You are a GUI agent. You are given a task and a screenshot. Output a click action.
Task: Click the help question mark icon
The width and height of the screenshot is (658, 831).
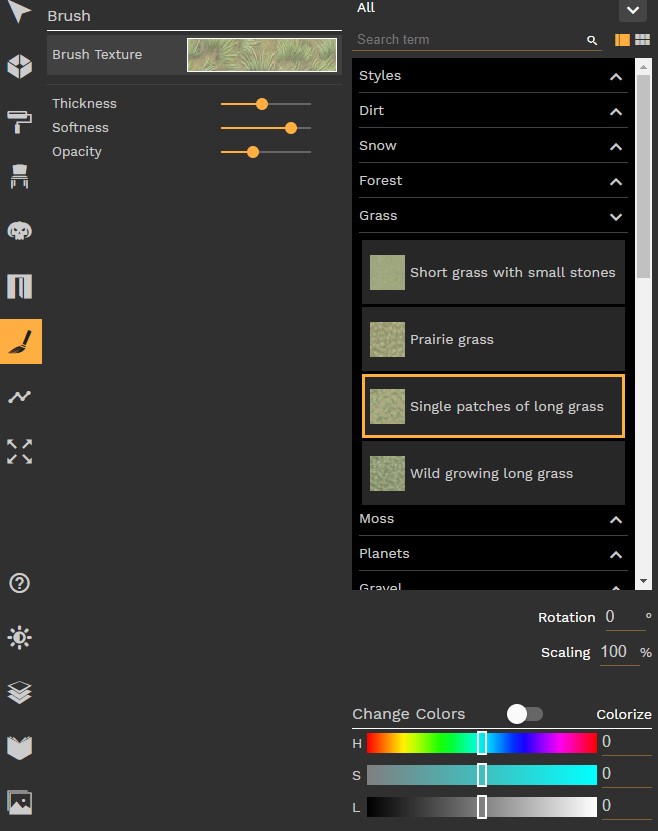[x=20, y=583]
